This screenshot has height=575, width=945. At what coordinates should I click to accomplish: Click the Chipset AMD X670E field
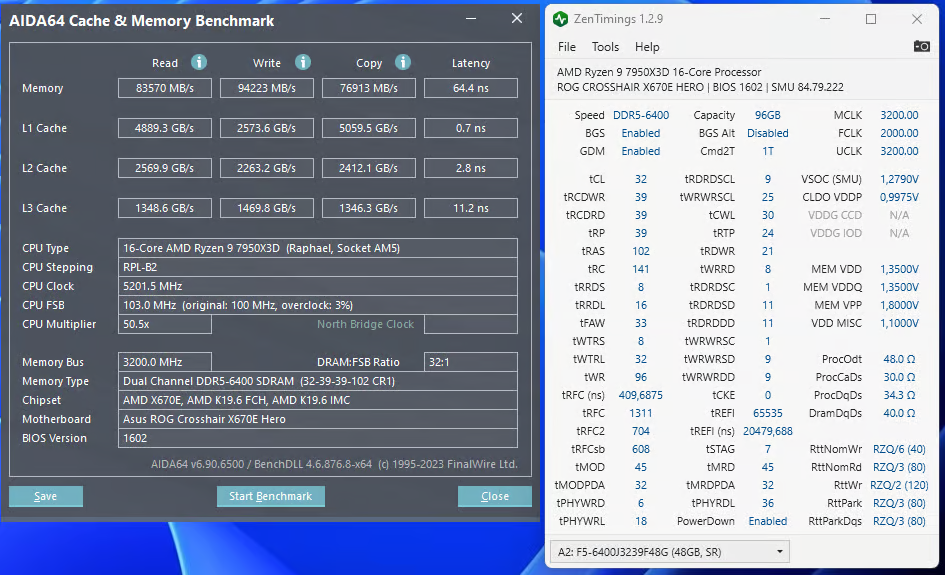pyautogui.click(x=318, y=400)
